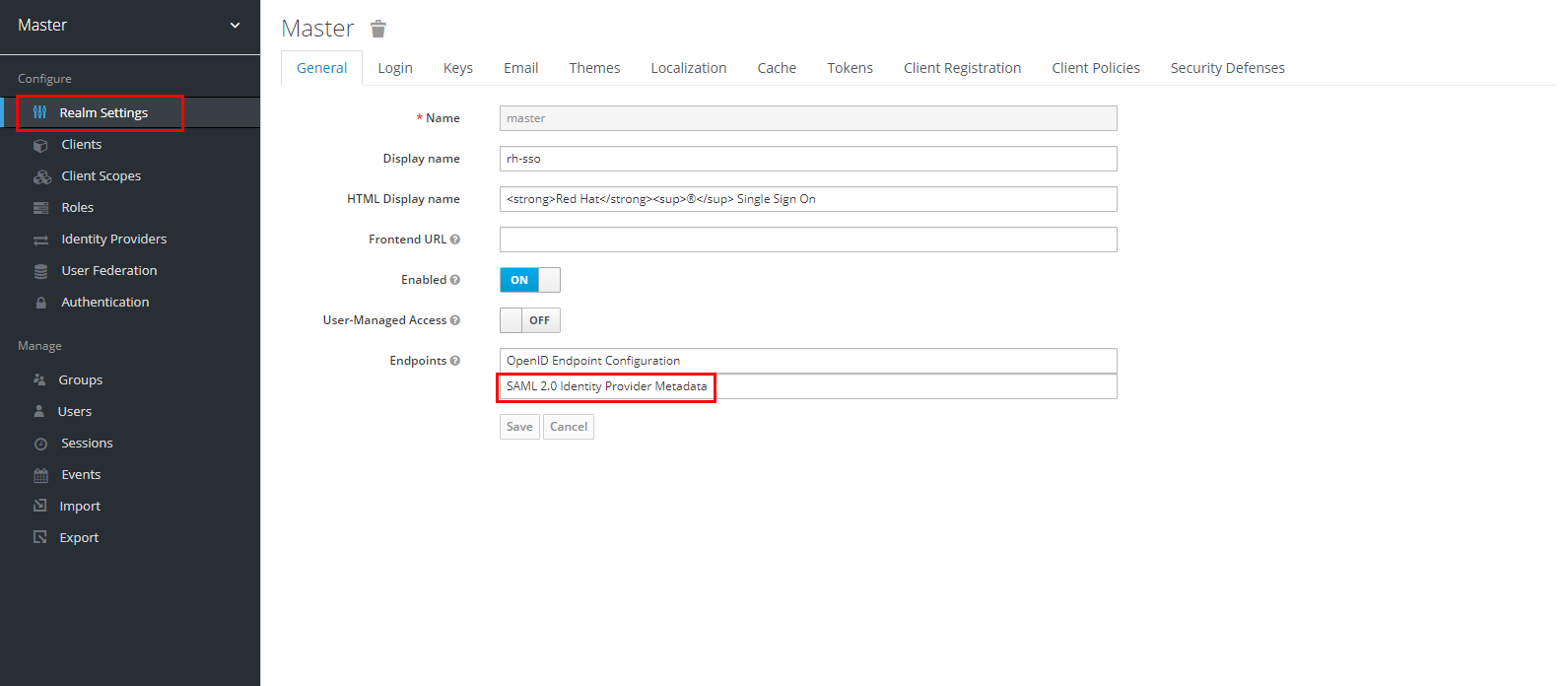The width and height of the screenshot is (1568, 686).
Task: Toggle the Enabled switch off
Action: (530, 280)
